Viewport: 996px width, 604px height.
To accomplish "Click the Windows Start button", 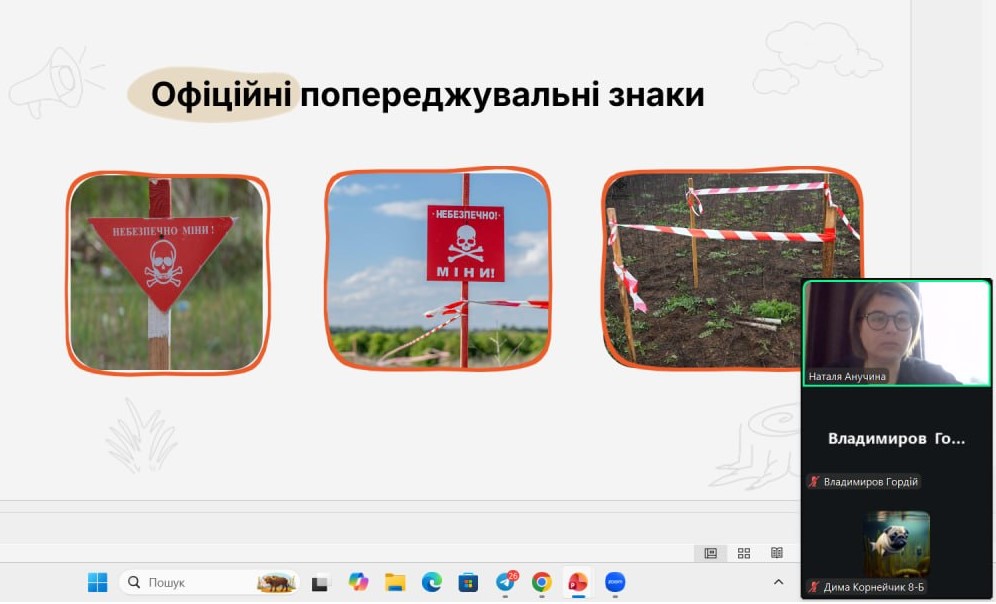I will point(97,582).
